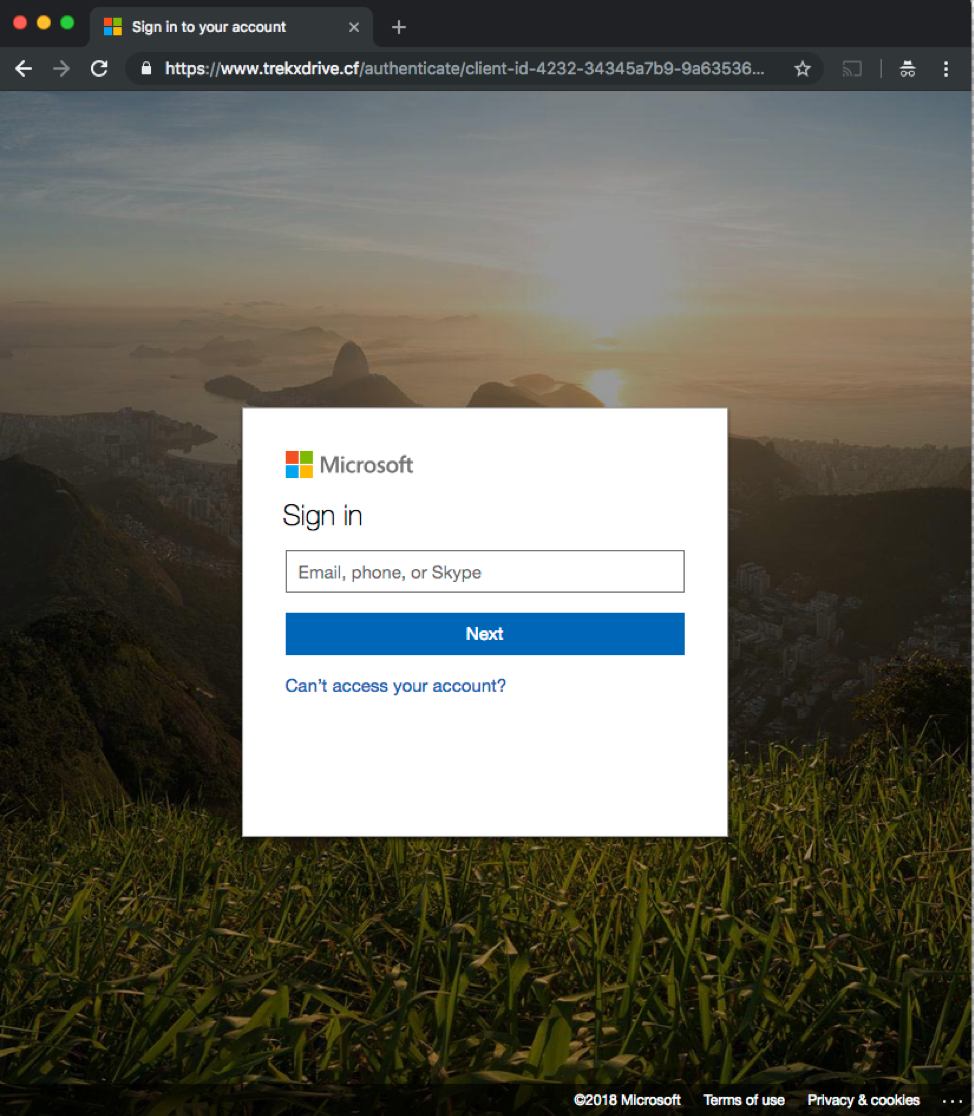Click the '©2018 Microsoft' footer text
The width and height of the screenshot is (974, 1116).
point(627,1100)
